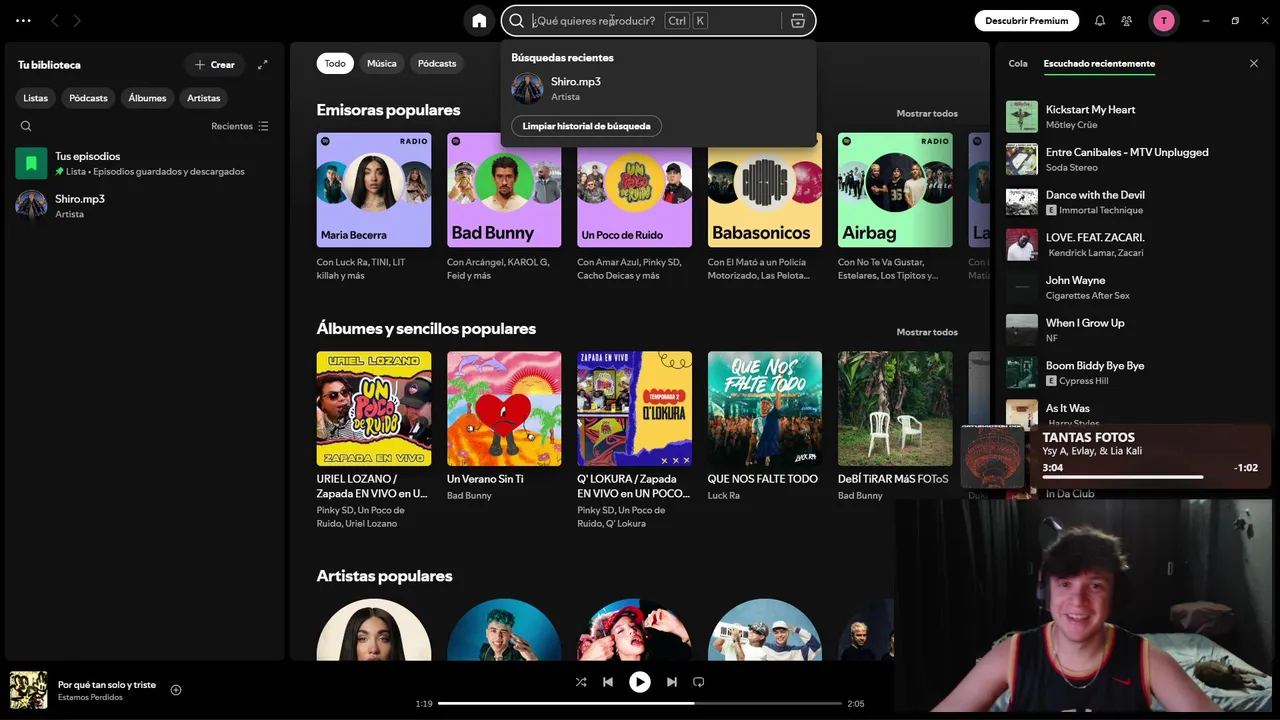Open Bad Bunny radio card
Viewport: 1280px width, 720px height.
(x=504, y=207)
